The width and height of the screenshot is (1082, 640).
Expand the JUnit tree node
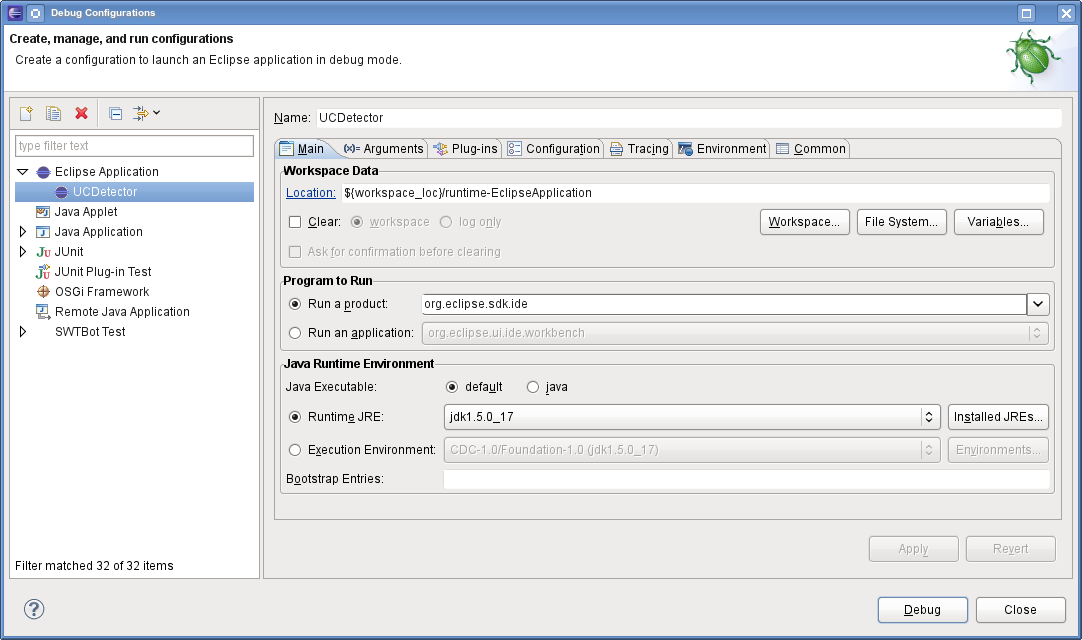coord(23,252)
